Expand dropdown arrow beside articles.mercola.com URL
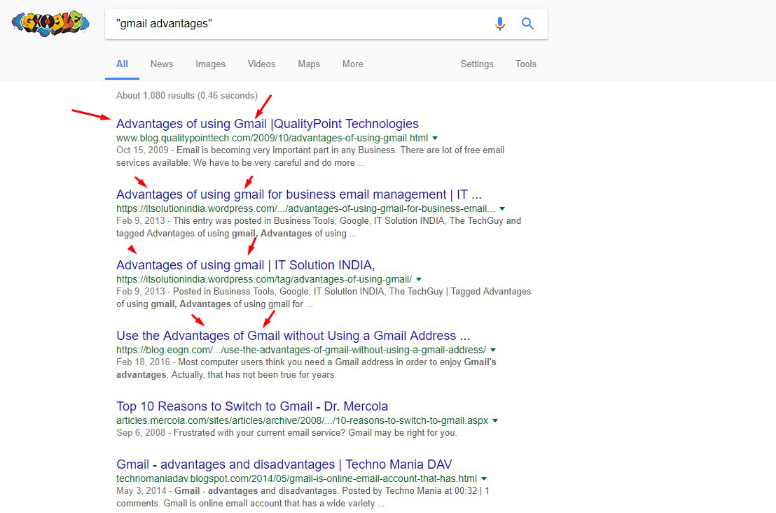The width and height of the screenshot is (776, 513). click(x=495, y=421)
